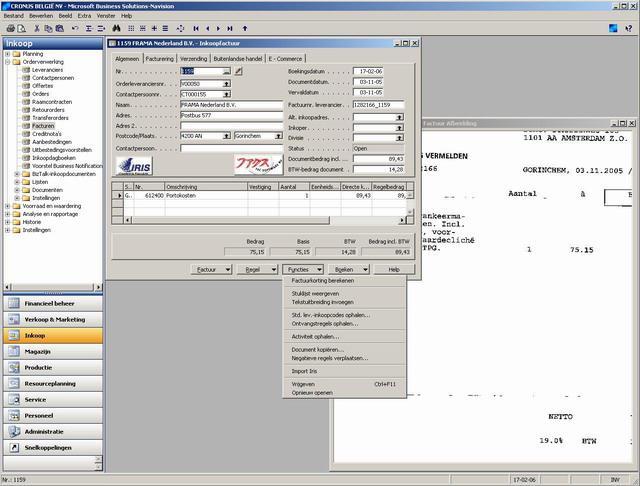The image size is (640, 486).
Task: Go to previous record with toolbar arrow
Action: tap(208, 28)
